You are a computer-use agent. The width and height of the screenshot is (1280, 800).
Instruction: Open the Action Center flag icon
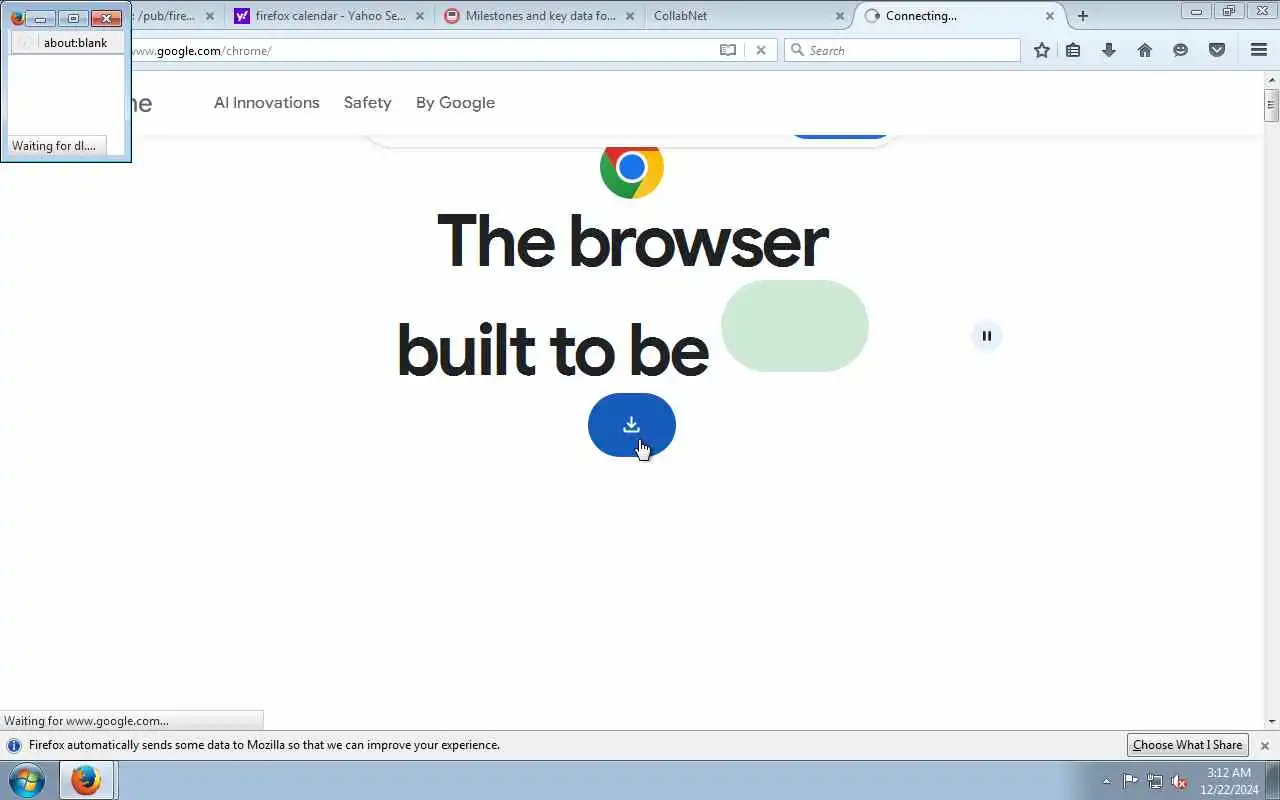point(1130,781)
